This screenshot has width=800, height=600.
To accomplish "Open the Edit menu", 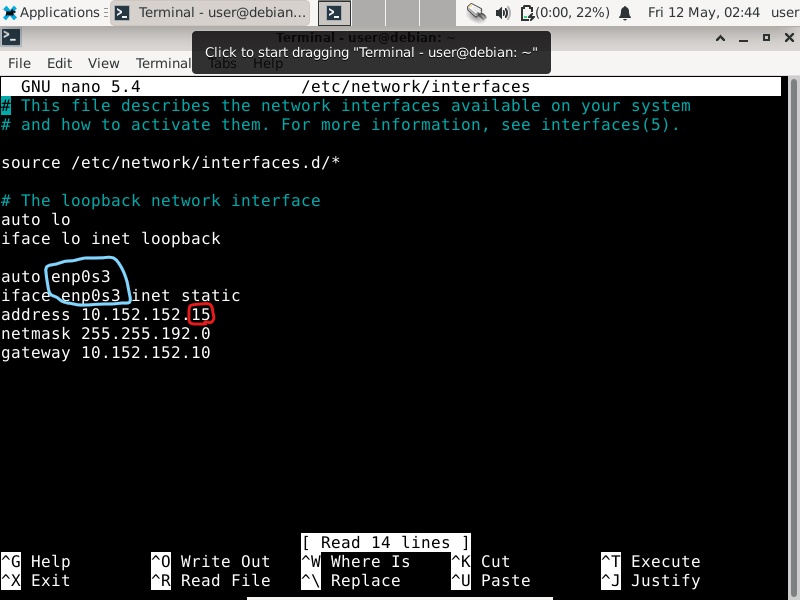I will pos(59,63).
